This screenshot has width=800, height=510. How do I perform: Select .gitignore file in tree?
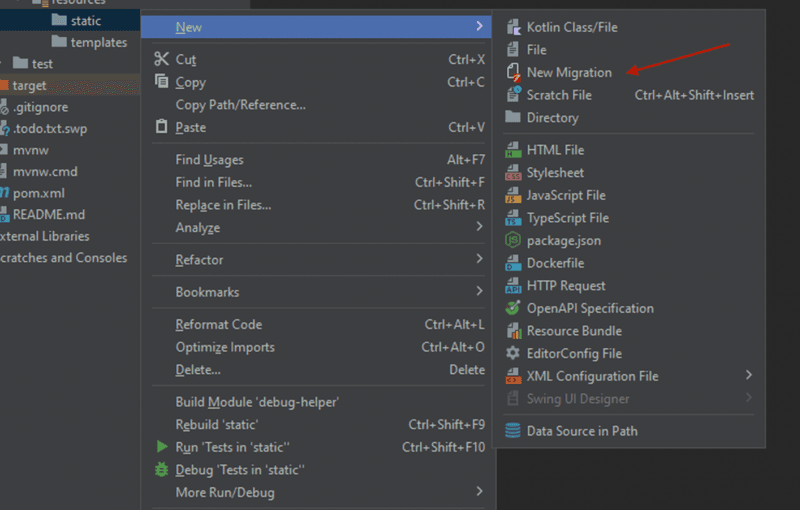[x=40, y=107]
